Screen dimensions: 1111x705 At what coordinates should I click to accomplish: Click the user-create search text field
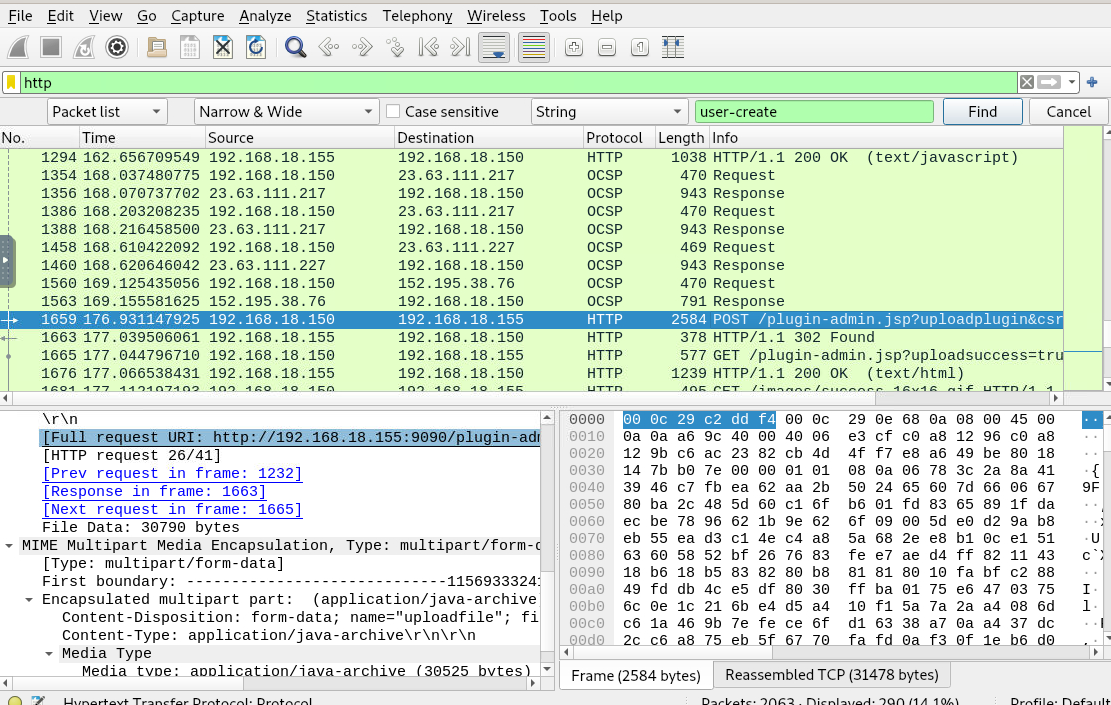coord(814,112)
